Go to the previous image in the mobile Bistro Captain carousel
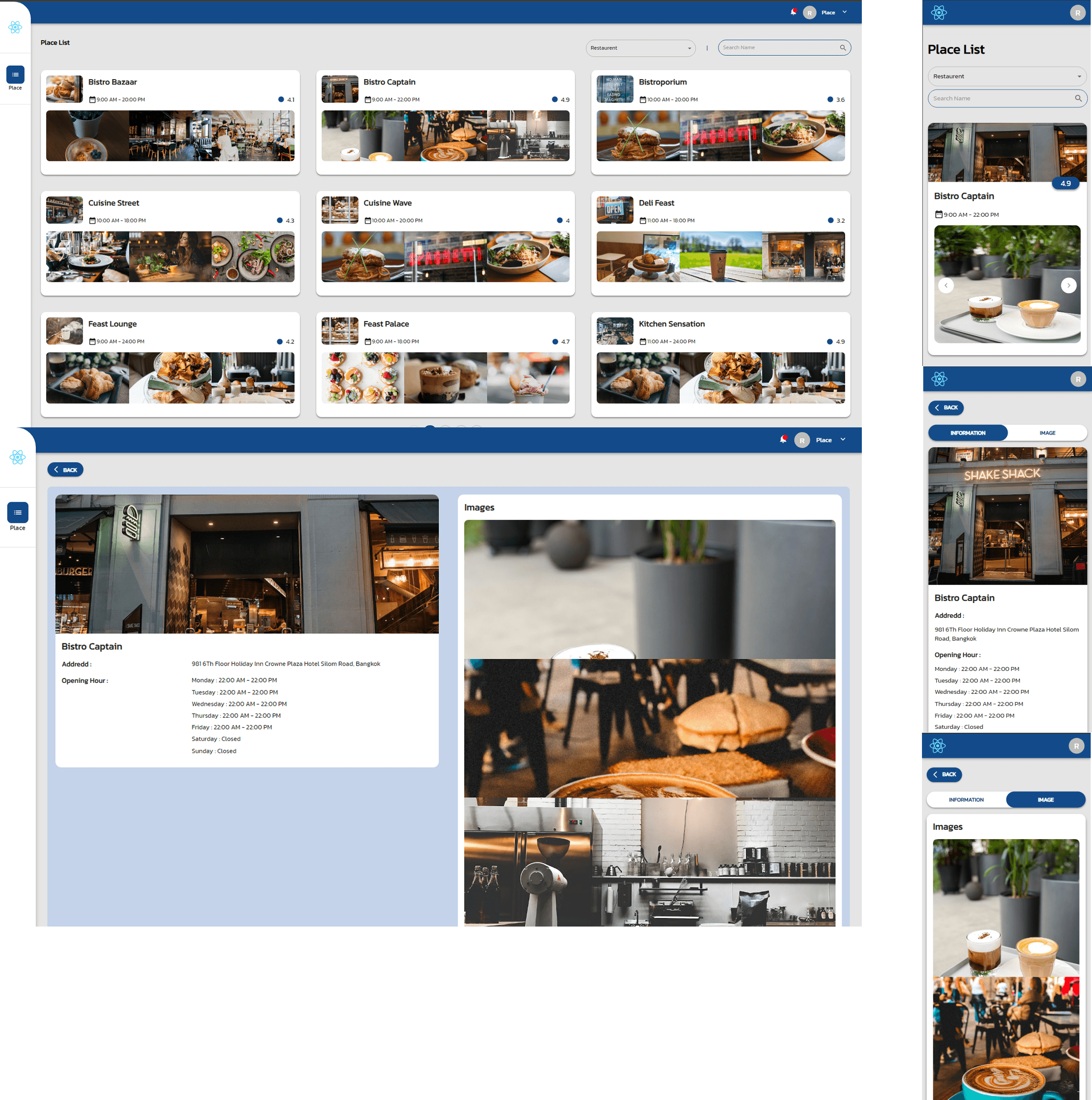1092x1100 pixels. point(946,285)
